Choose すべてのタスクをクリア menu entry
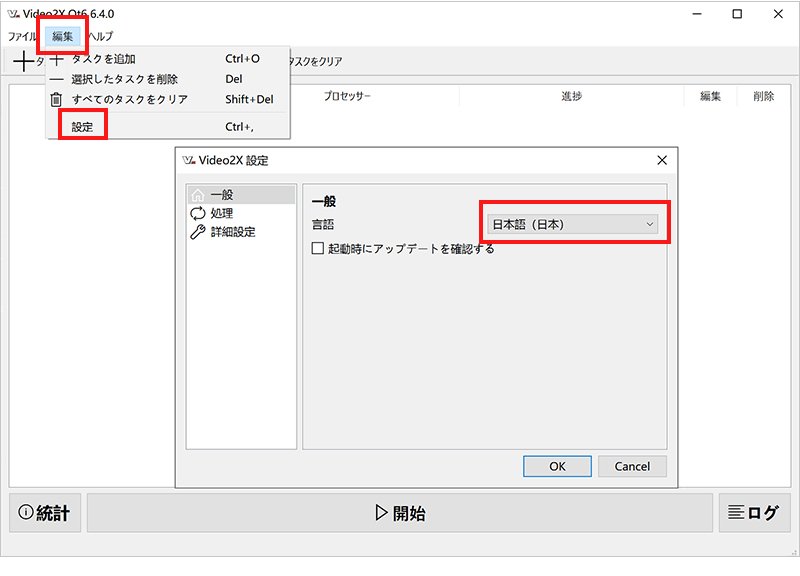 [x=168, y=99]
